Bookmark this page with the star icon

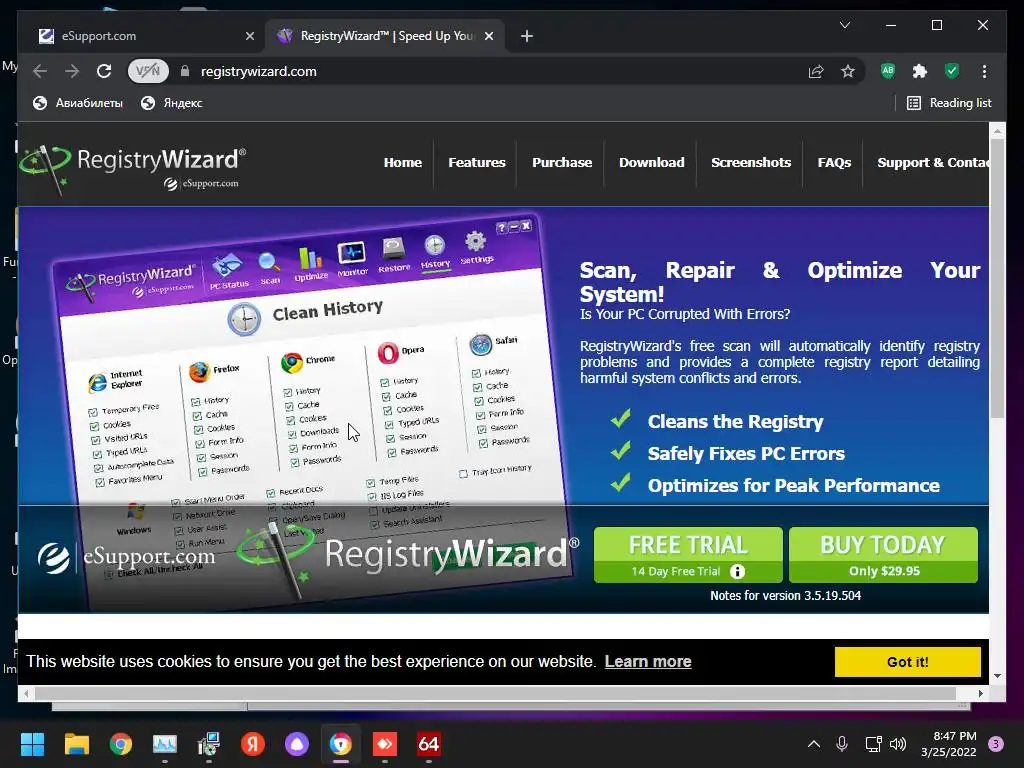coord(848,71)
